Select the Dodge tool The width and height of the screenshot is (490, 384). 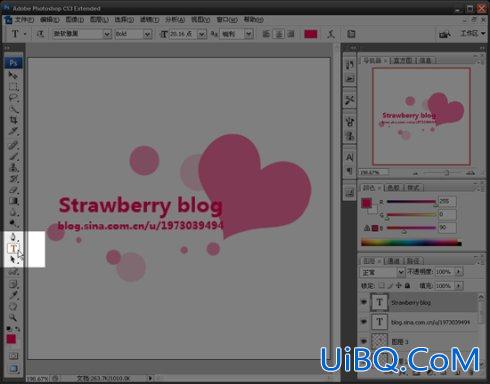[13, 223]
